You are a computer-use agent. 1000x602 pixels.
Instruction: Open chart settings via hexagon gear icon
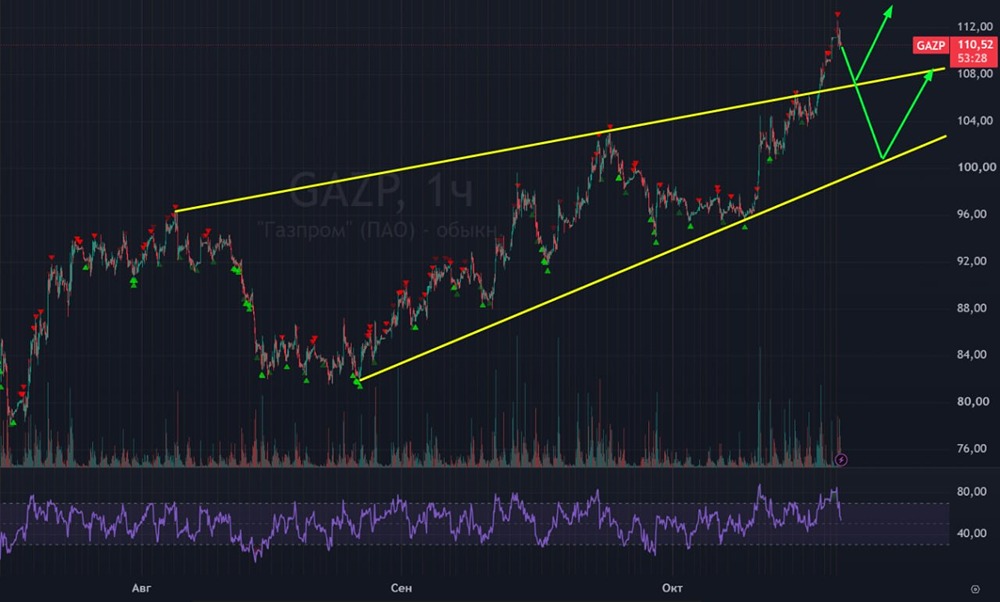coord(974,589)
